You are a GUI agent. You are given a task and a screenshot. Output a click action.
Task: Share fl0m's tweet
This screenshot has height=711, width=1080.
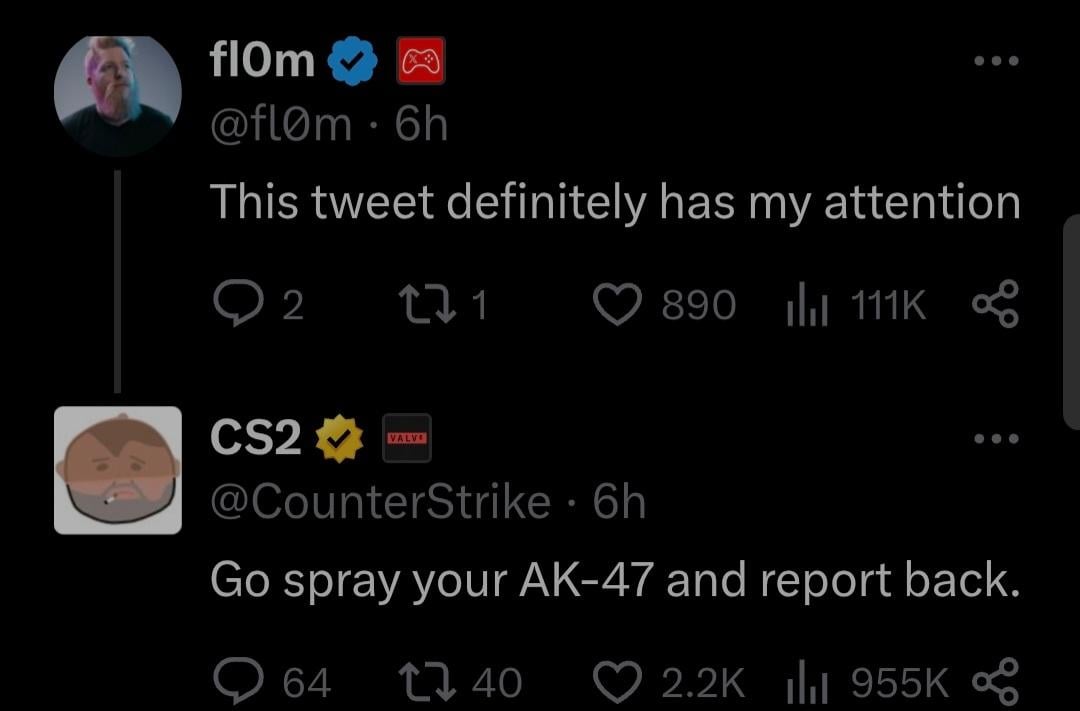(x=996, y=305)
